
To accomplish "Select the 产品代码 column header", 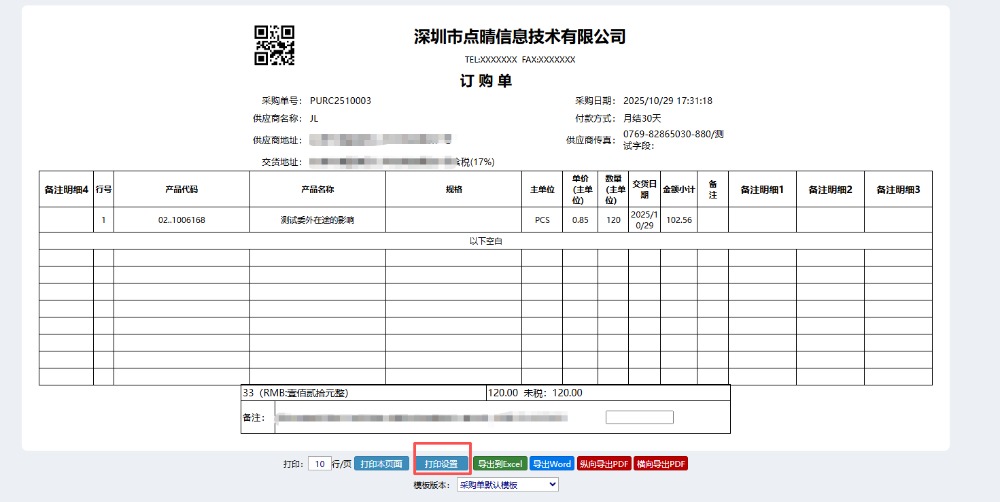I will [x=181, y=189].
